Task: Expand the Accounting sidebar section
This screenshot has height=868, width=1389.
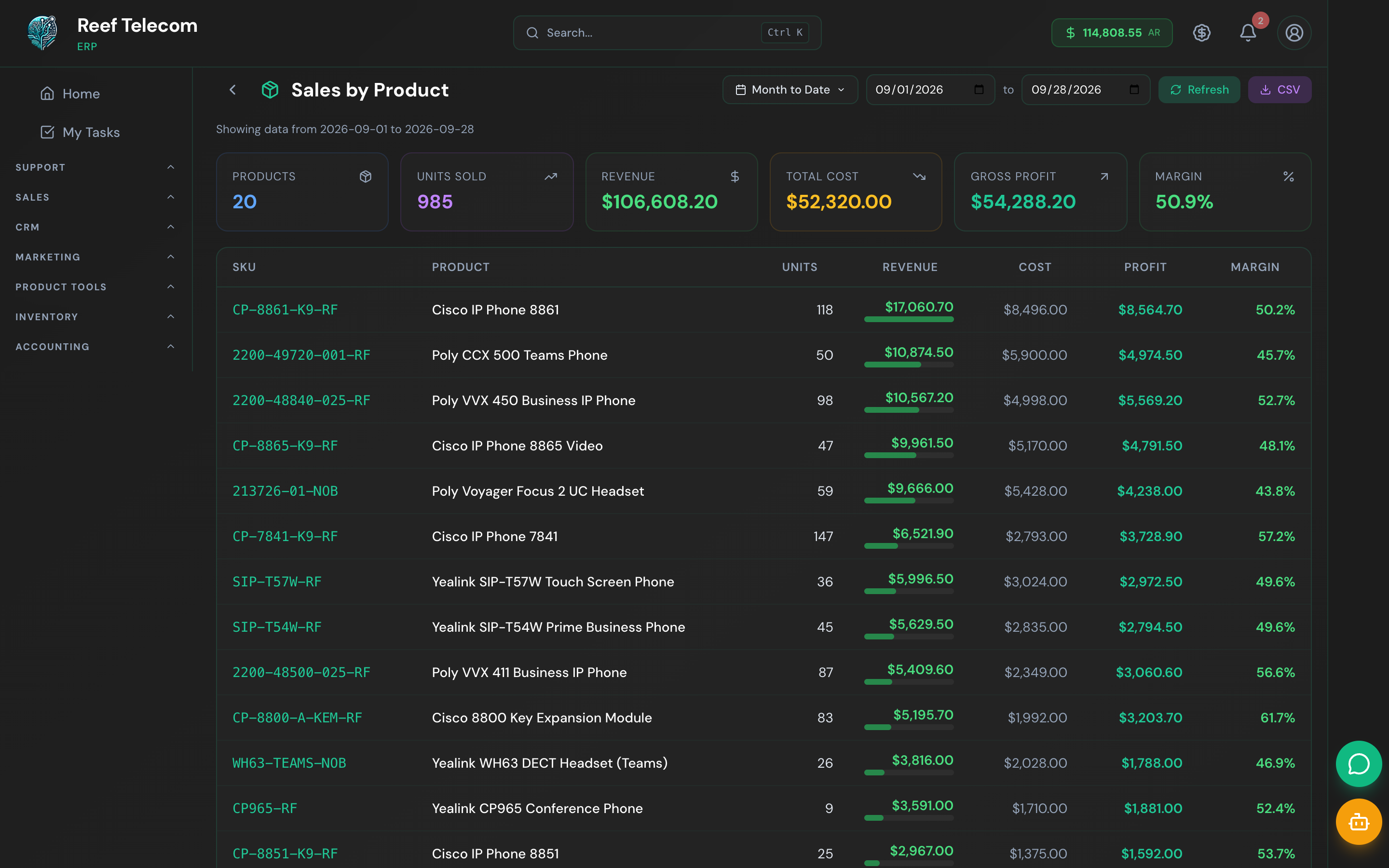Action: click(x=95, y=346)
